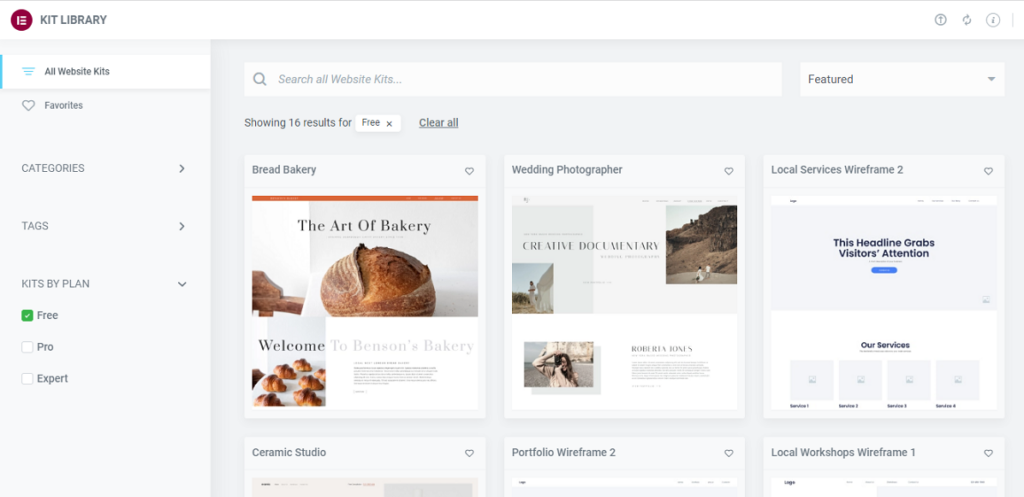Check the Expert plan checkbox
Screen dimensions: 1024x497
[27, 379]
